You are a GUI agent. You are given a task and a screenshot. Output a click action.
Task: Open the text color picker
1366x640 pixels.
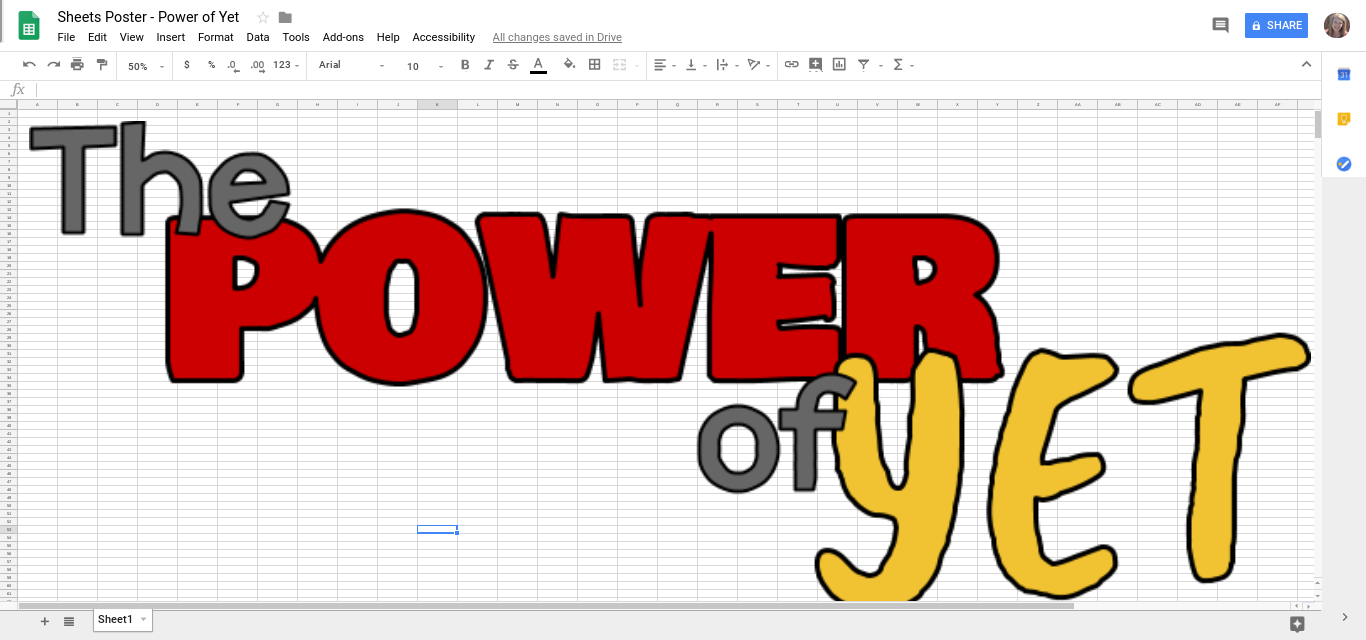[538, 64]
